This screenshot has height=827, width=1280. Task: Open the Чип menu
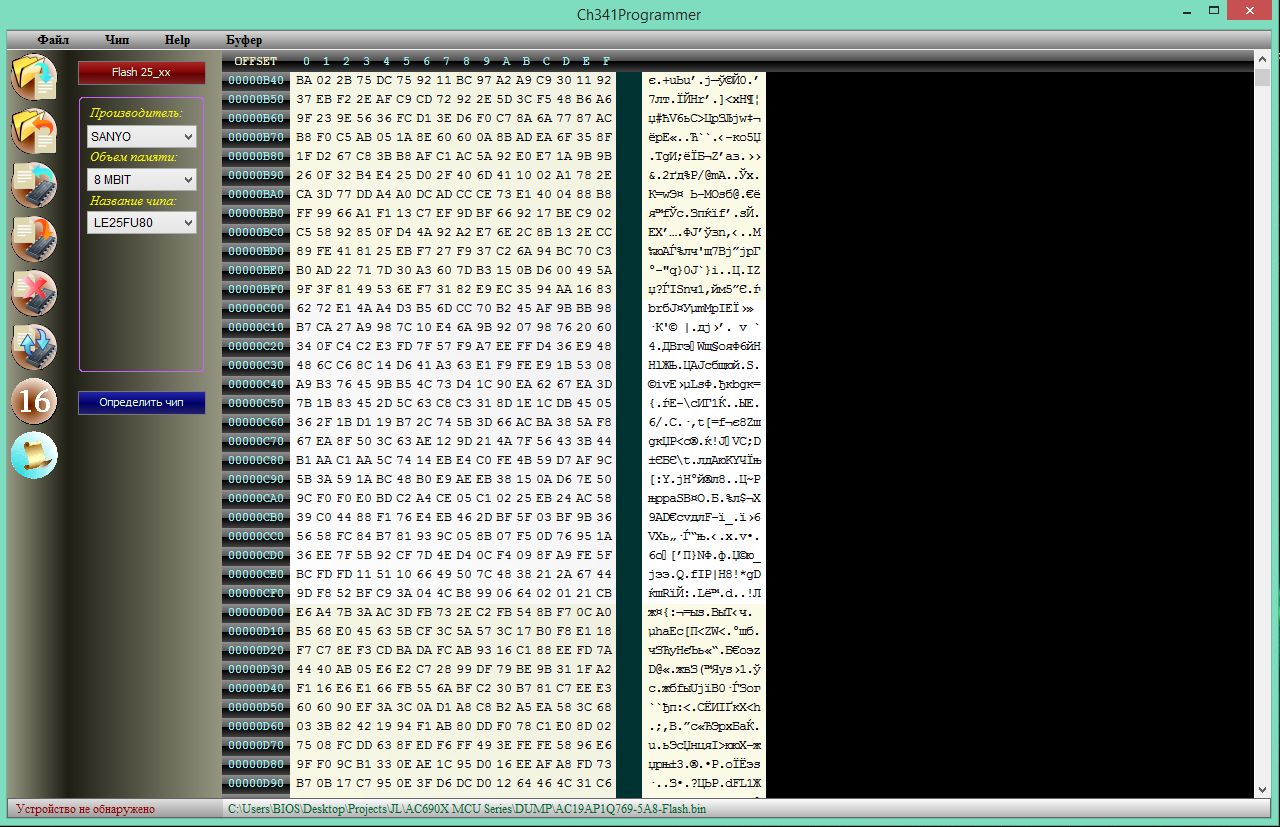click(x=117, y=40)
